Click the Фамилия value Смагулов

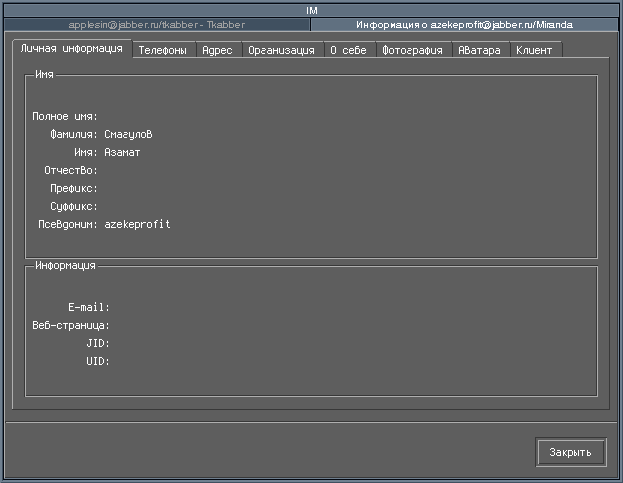pyautogui.click(x=128, y=134)
